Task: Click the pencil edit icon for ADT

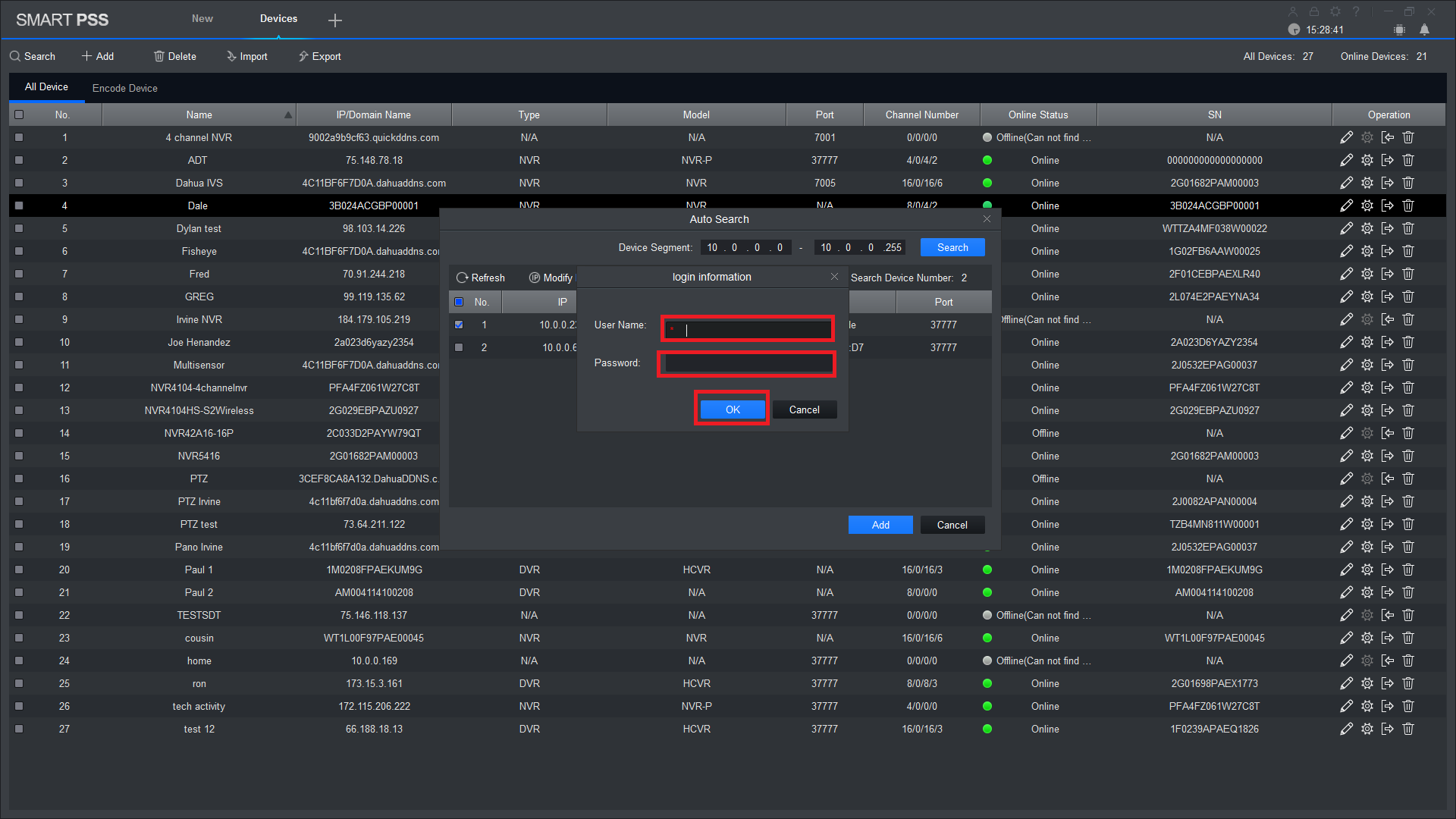Action: point(1346,160)
